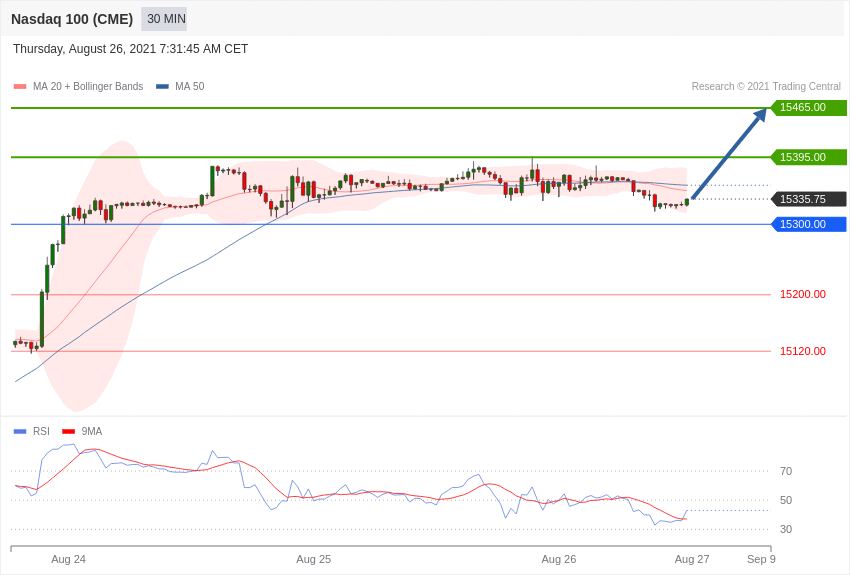This screenshot has width=850, height=576.
Task: Click the Aug 27 date axis label
Action: [692, 559]
